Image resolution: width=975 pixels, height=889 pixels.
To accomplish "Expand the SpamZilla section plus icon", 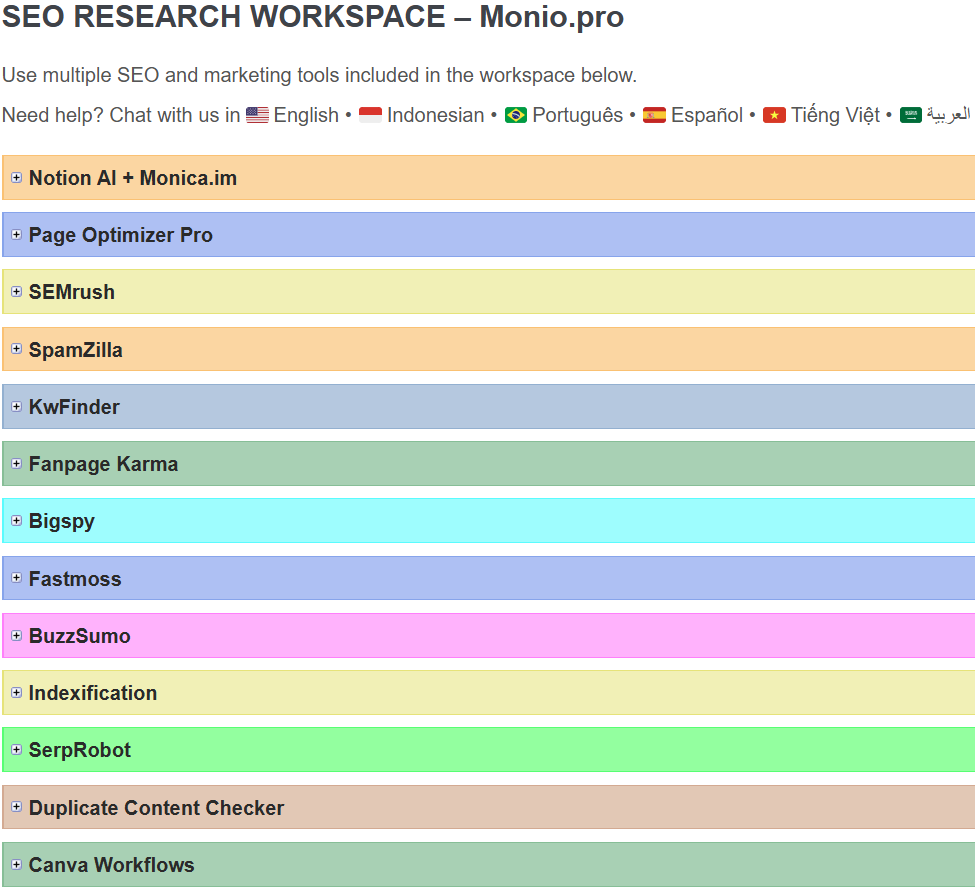I will point(17,349).
